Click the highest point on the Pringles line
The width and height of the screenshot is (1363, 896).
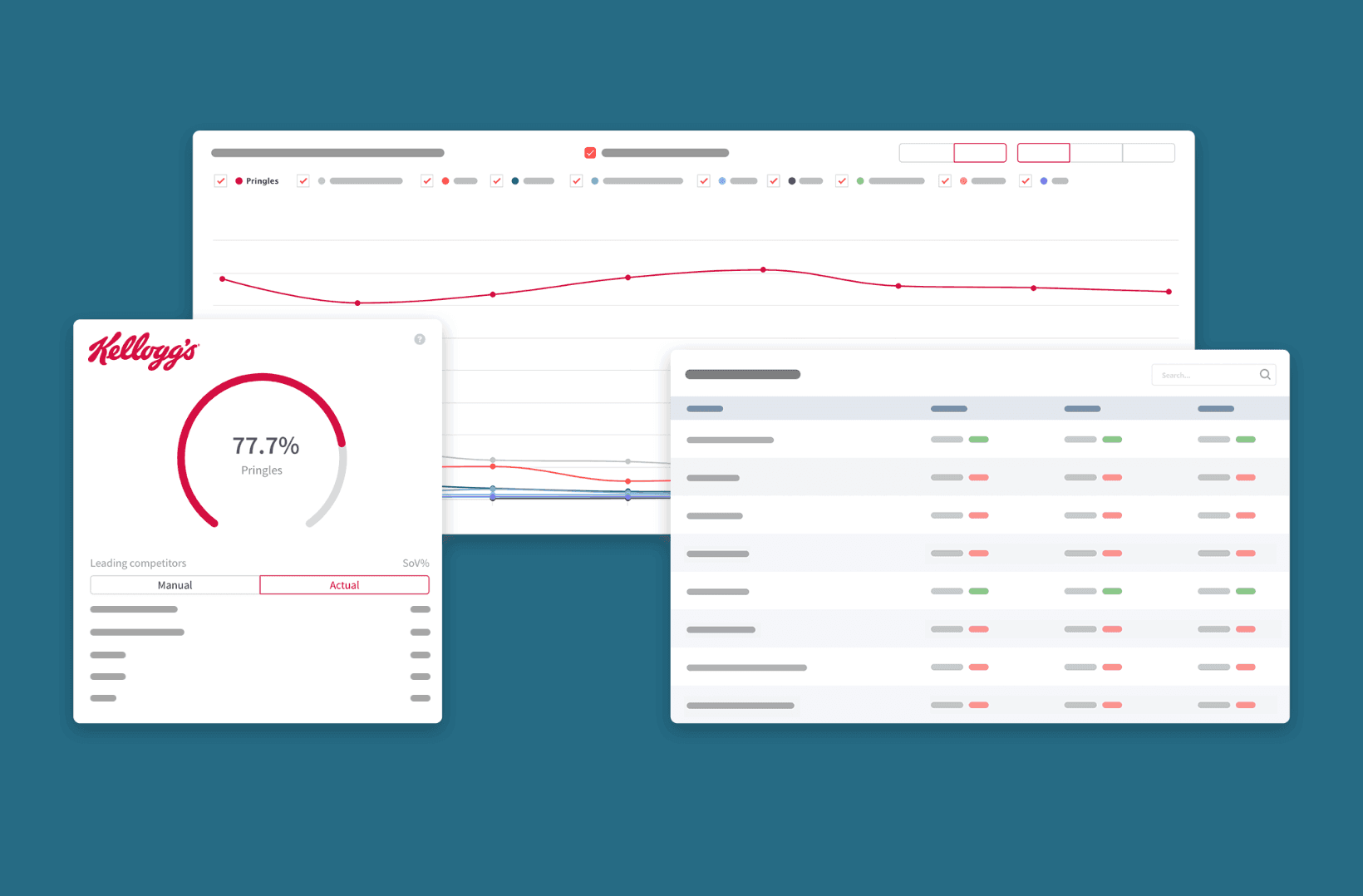pos(763,269)
